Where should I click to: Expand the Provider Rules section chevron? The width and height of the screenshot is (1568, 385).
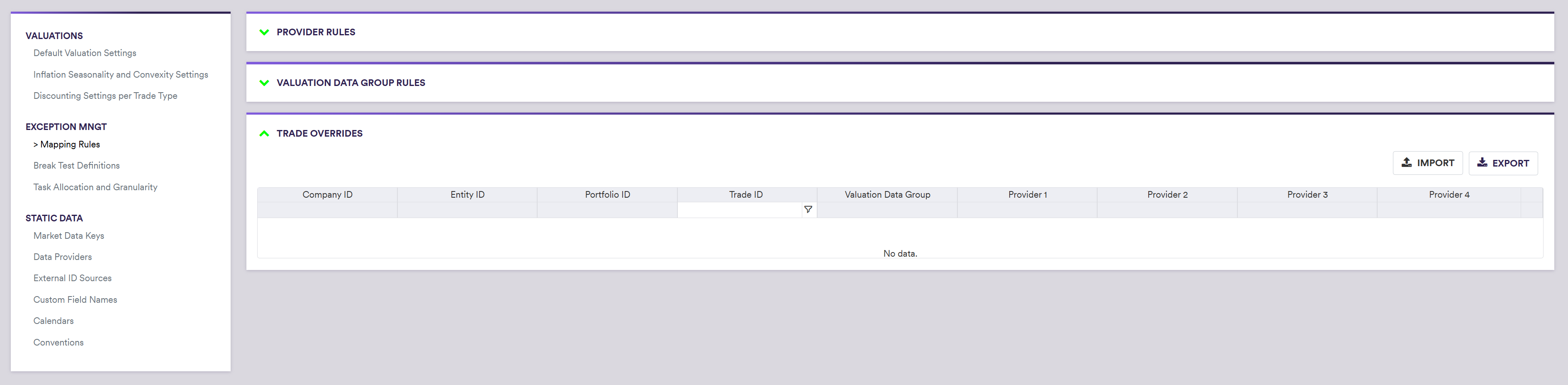(264, 32)
